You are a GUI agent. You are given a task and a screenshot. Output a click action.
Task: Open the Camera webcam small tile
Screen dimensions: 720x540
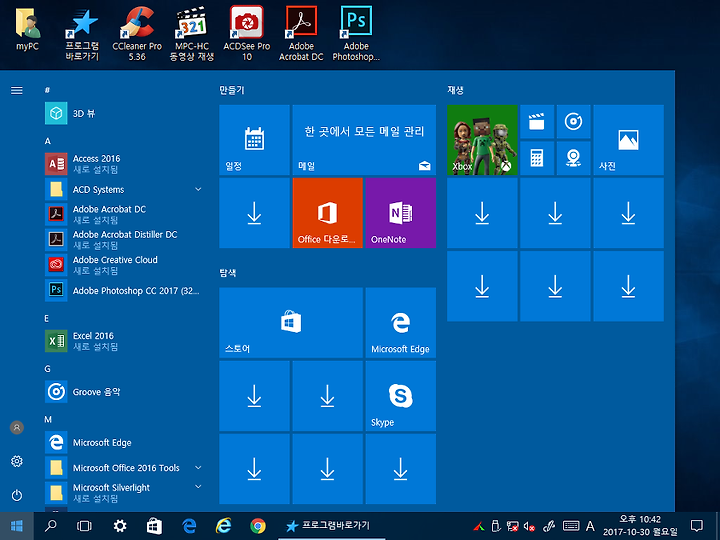click(x=574, y=158)
